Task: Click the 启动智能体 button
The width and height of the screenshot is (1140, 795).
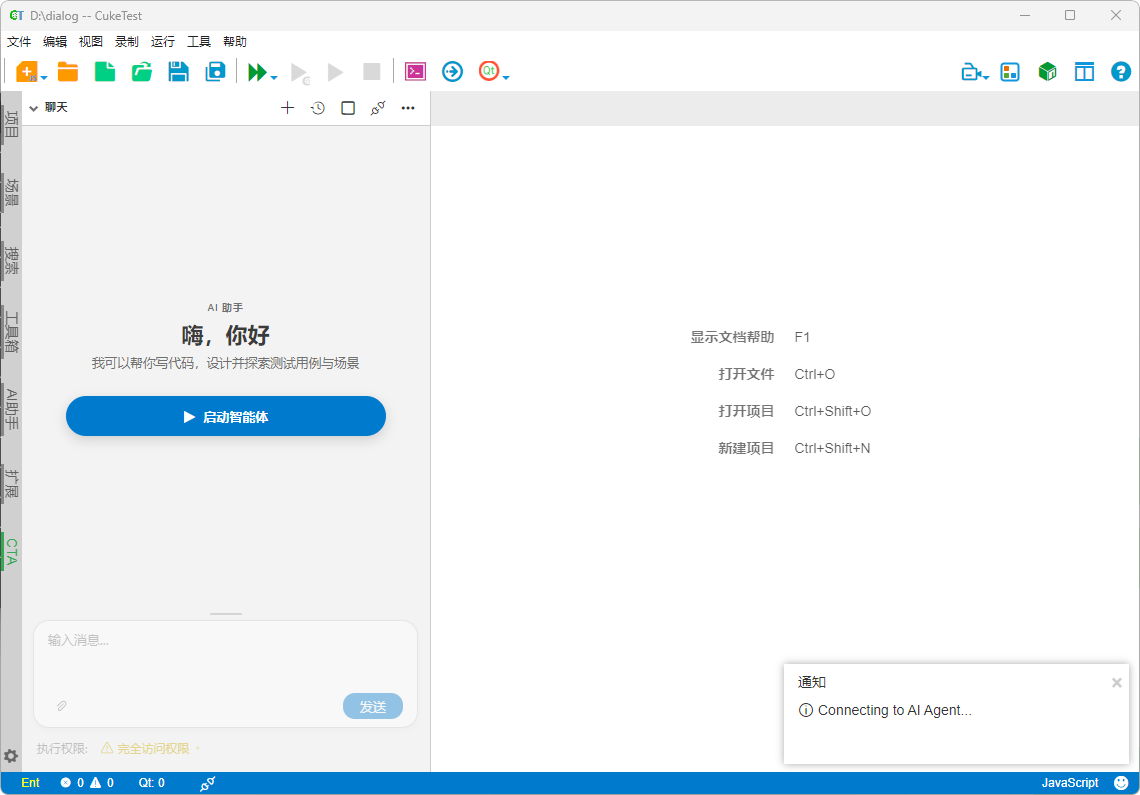Action: pyautogui.click(x=226, y=417)
